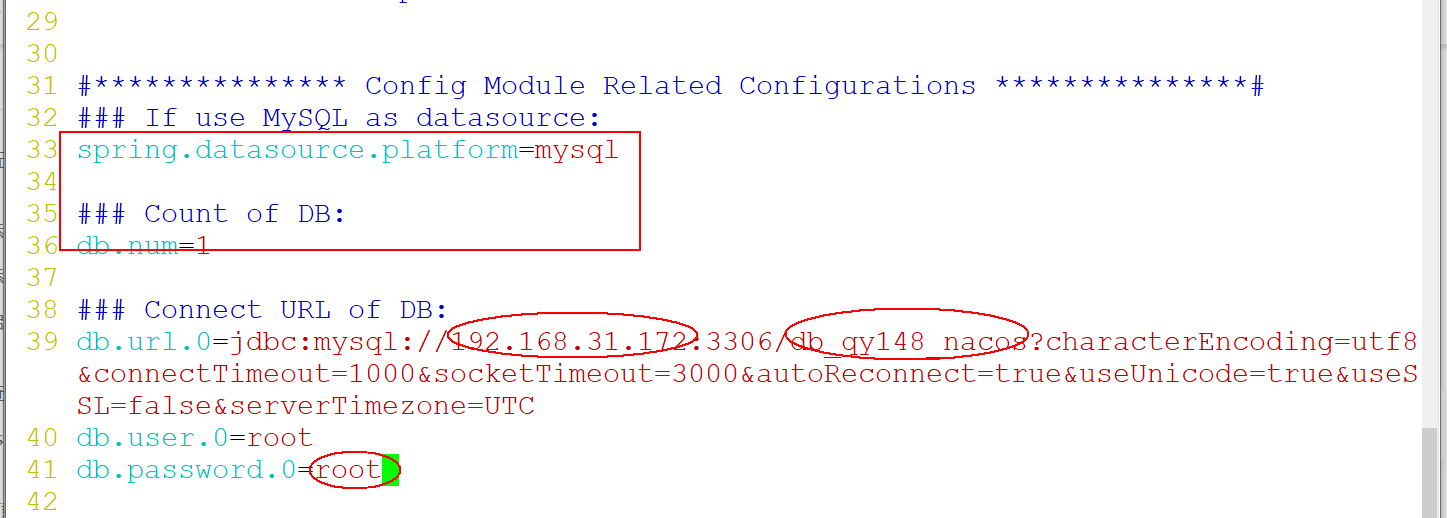Click line number 33 in gutter
This screenshot has width=1447, height=518.
42,150
